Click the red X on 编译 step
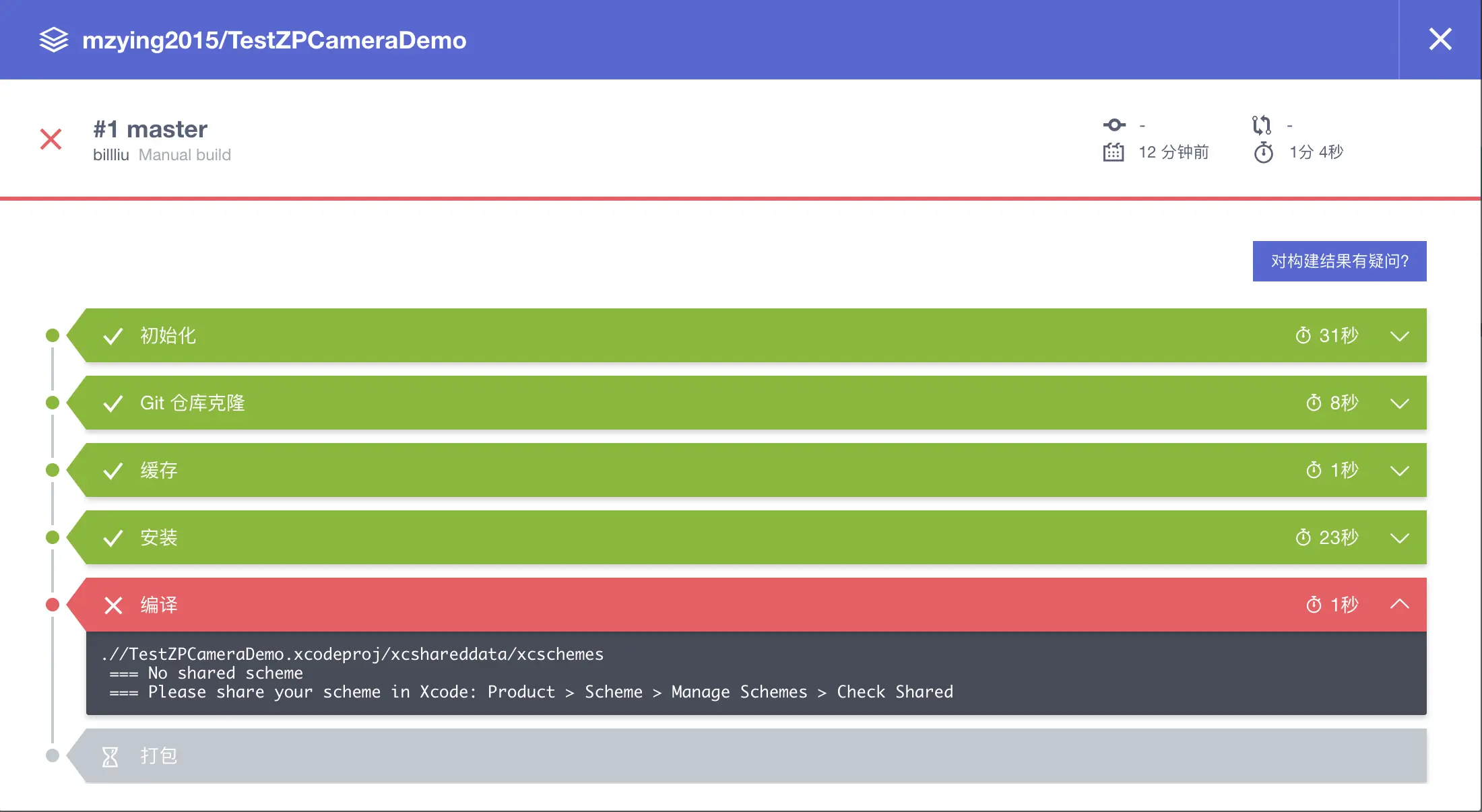The height and width of the screenshot is (812, 1482). tap(113, 605)
